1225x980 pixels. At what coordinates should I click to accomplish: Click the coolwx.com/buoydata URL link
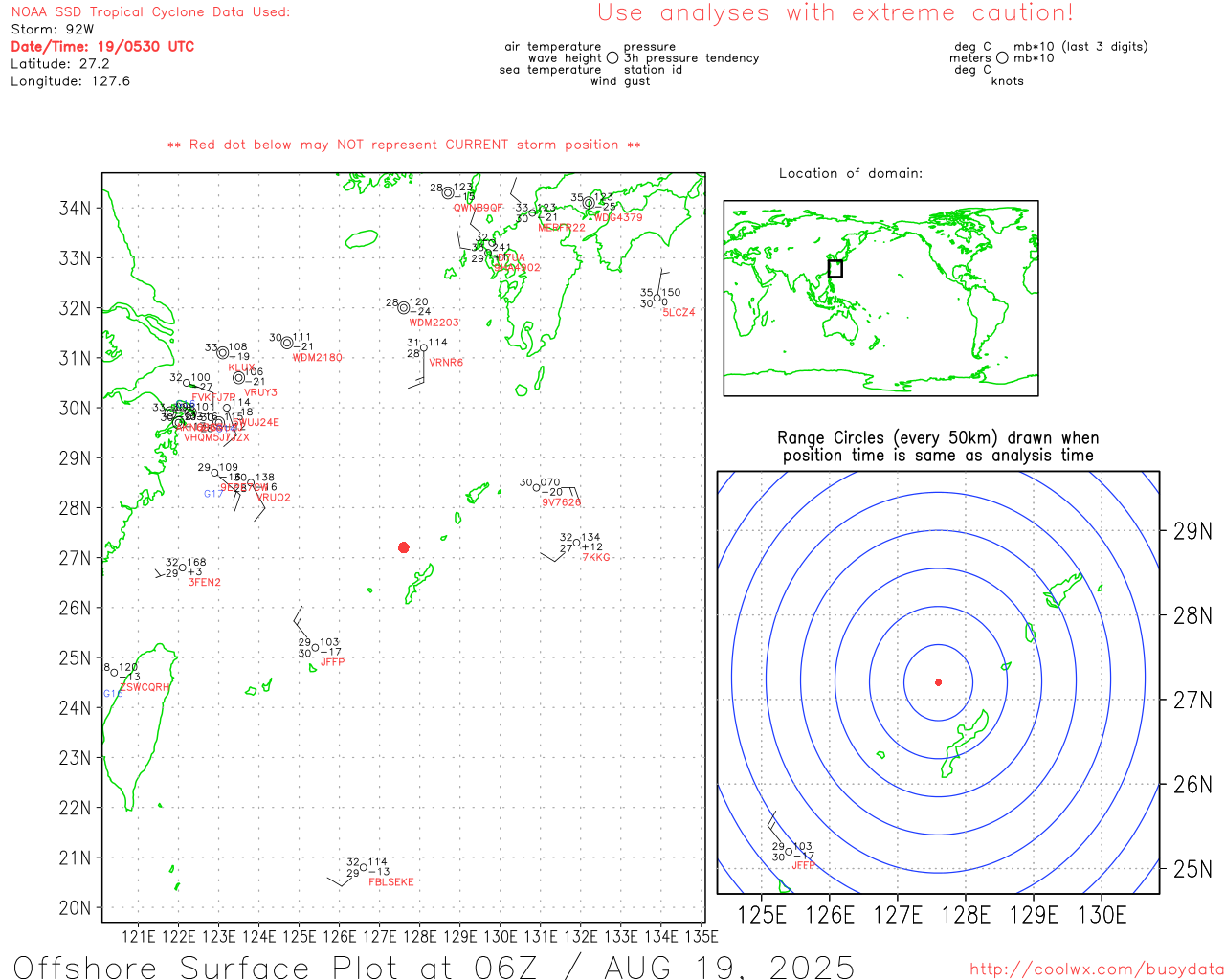pyautogui.click(x=1097, y=969)
